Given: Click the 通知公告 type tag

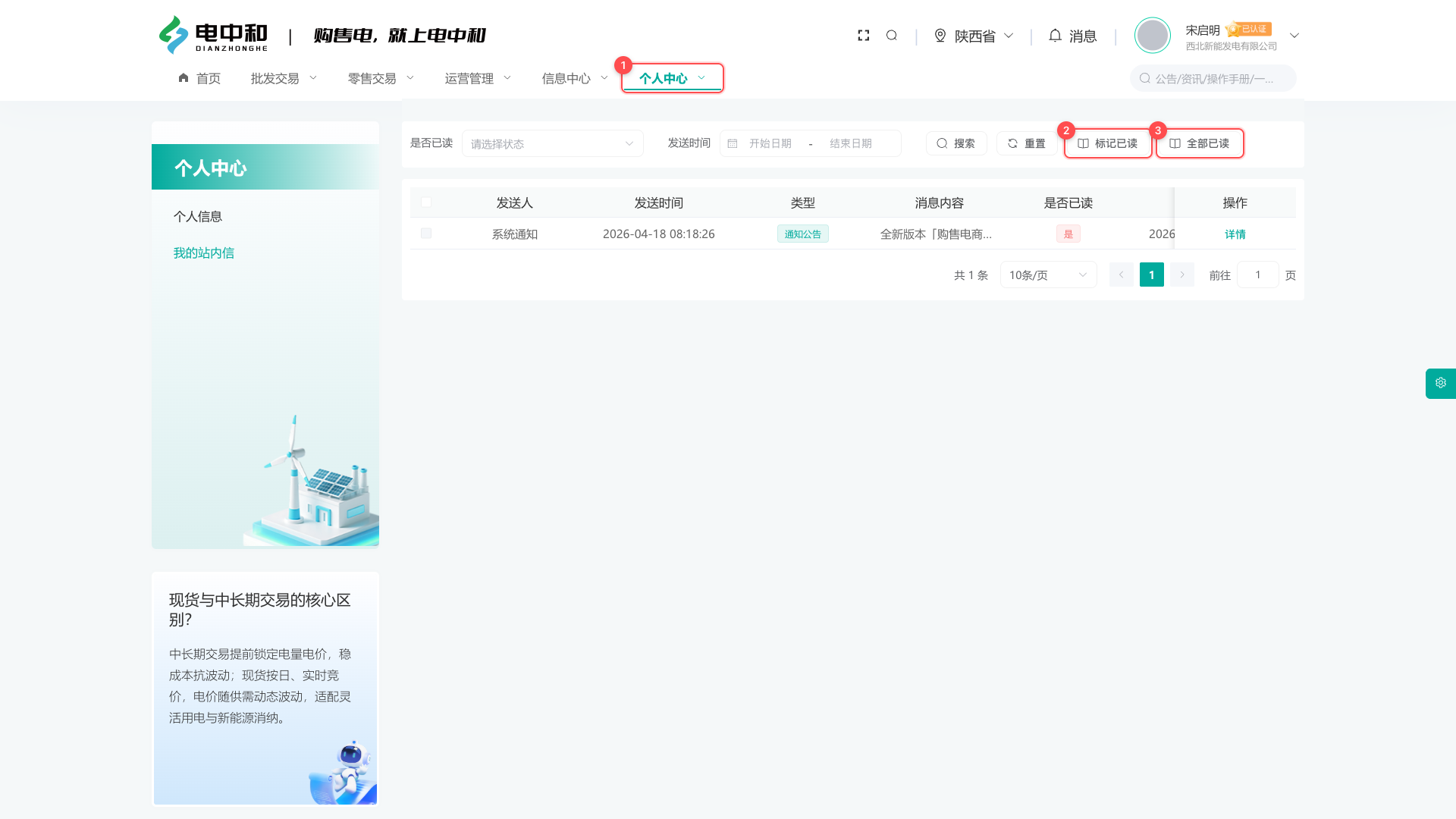Looking at the screenshot, I should [803, 234].
